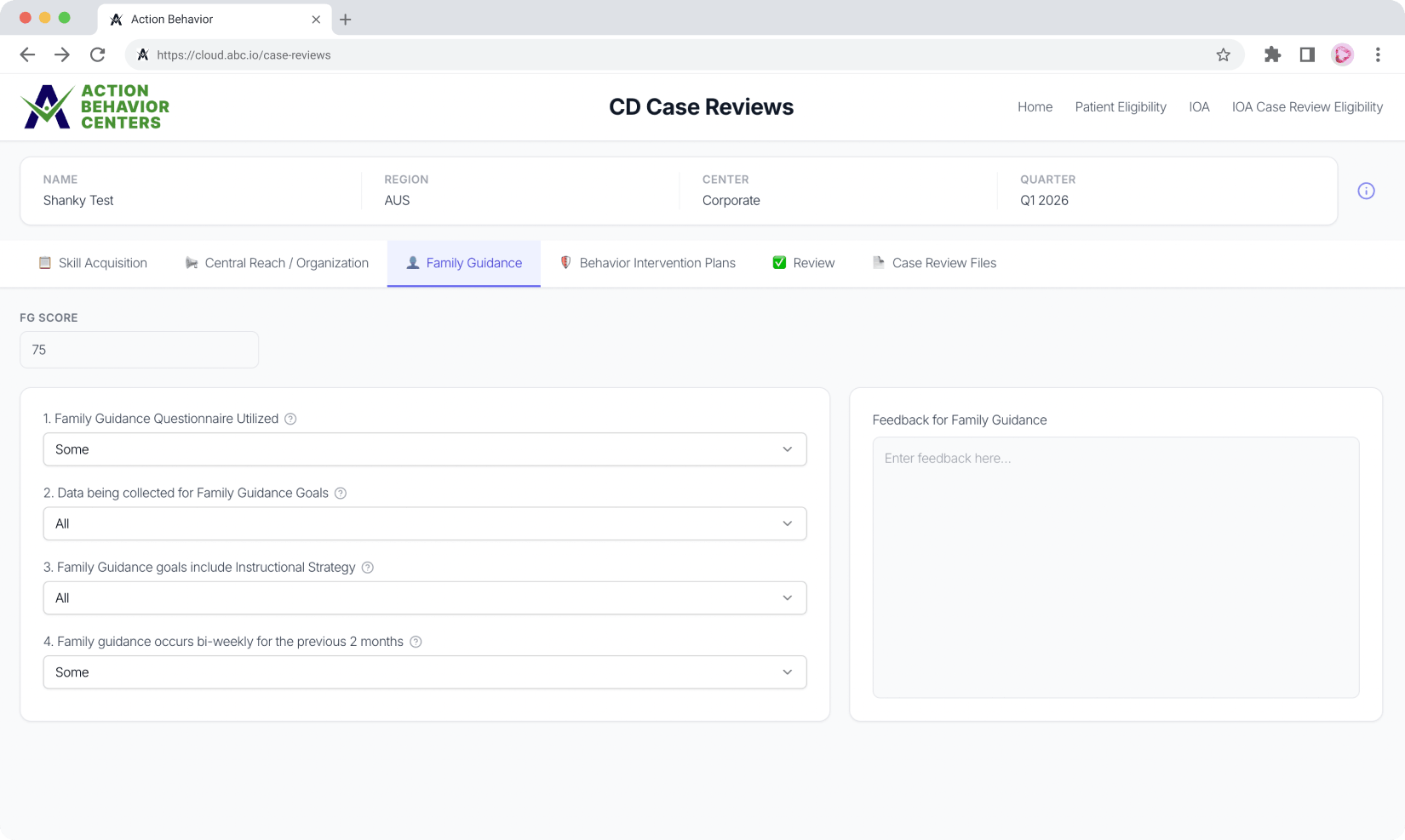
Task: Open the browser three-dot menu
Action: pos(1378,54)
